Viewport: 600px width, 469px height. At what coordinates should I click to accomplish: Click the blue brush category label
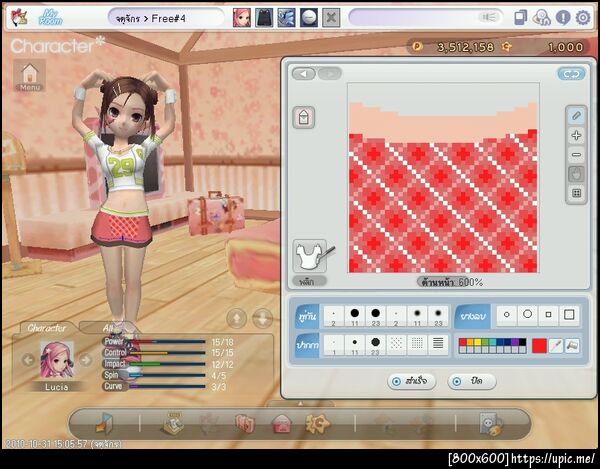(x=307, y=316)
